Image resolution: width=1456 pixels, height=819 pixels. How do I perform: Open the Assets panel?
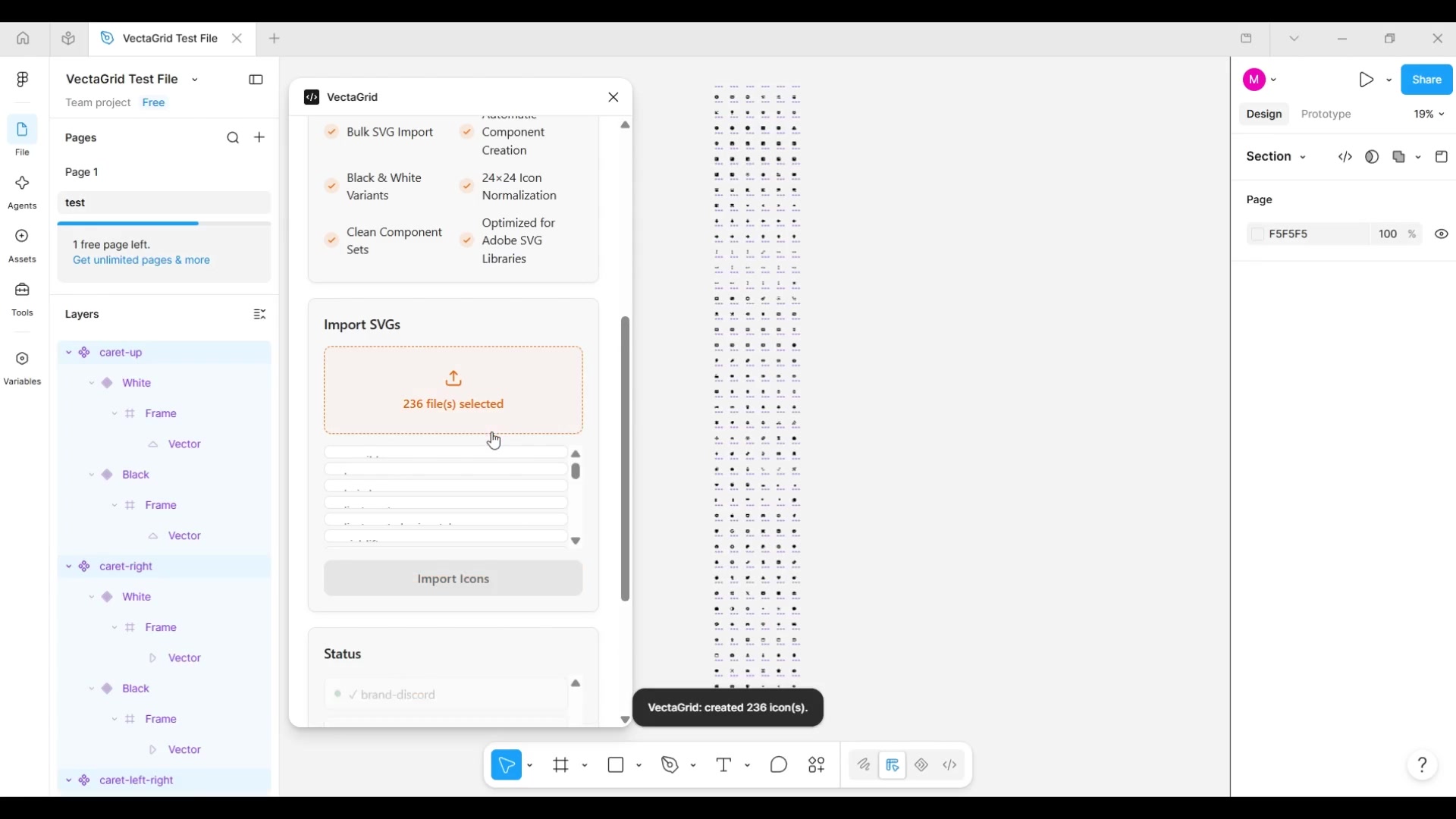22,246
